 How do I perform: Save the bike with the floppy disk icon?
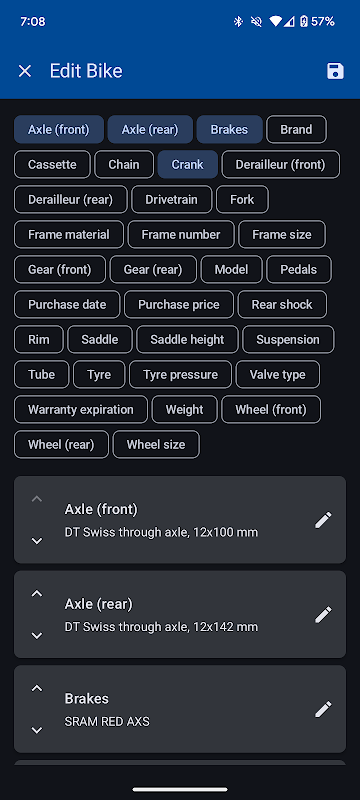(x=335, y=71)
